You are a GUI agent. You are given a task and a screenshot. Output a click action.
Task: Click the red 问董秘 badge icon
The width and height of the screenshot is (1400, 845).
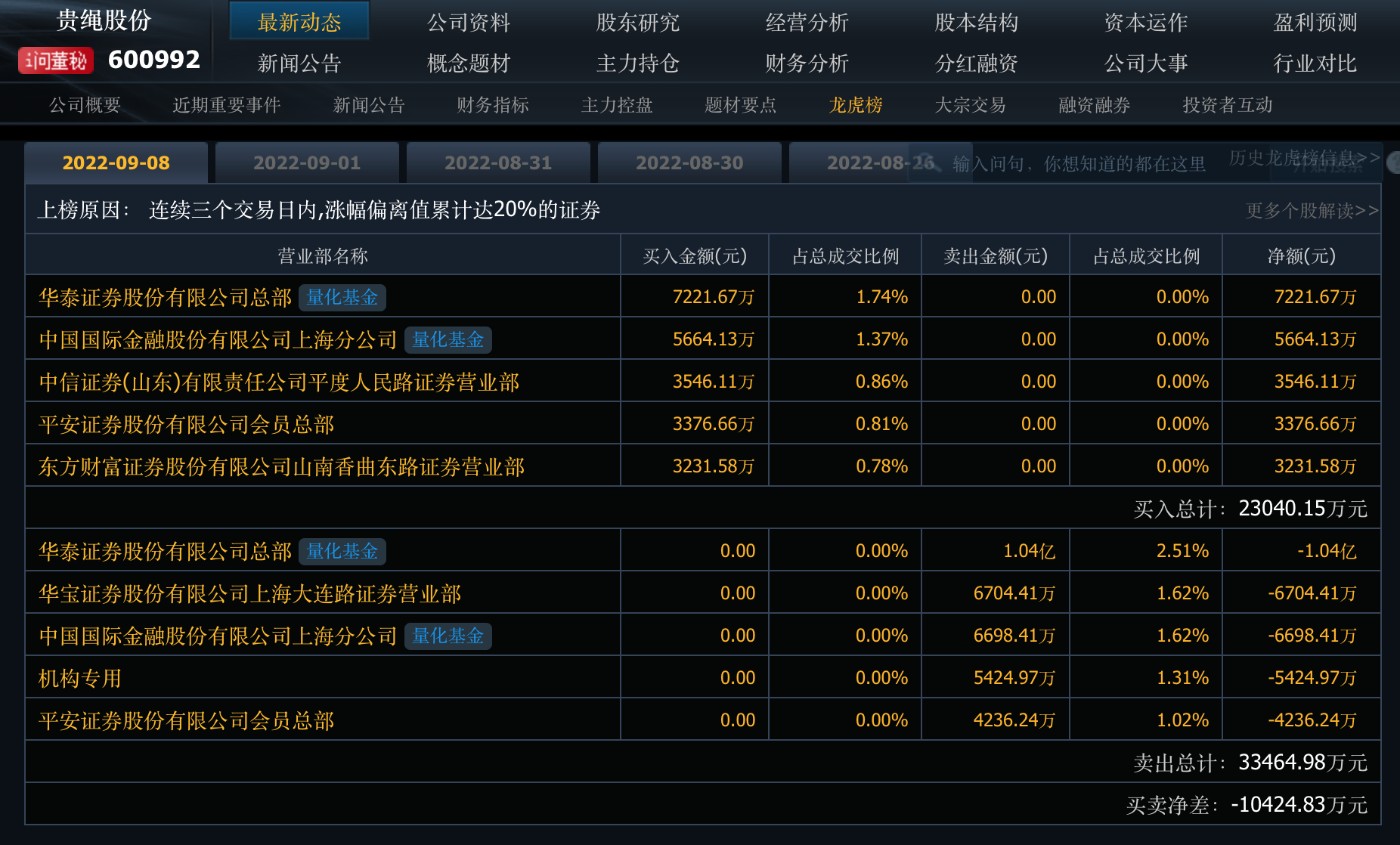55,60
